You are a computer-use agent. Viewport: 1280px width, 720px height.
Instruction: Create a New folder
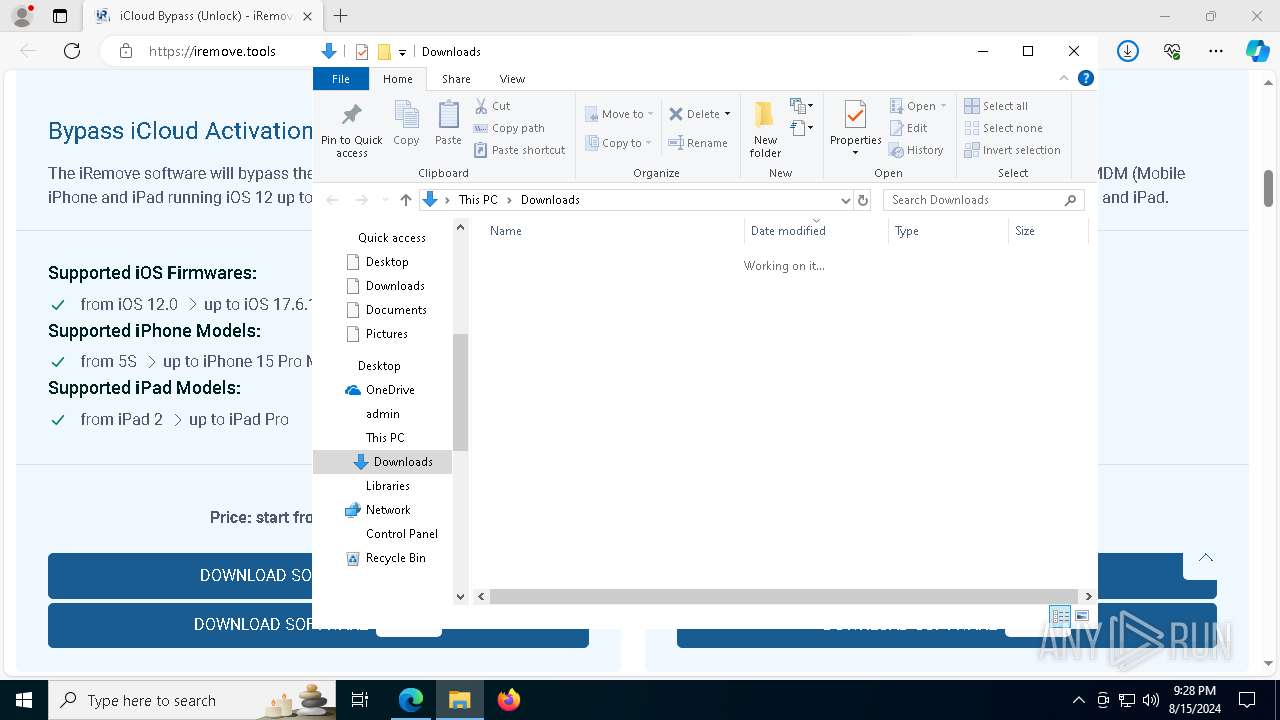765,129
